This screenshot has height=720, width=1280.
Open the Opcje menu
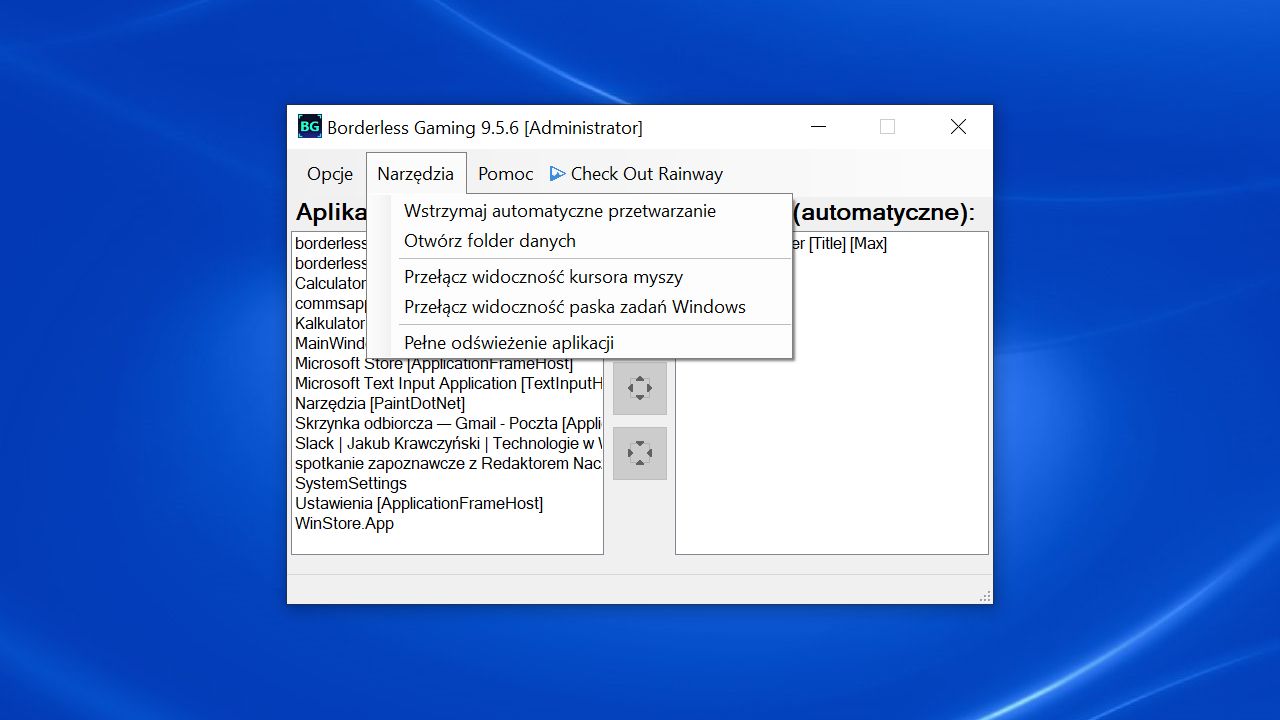[330, 174]
